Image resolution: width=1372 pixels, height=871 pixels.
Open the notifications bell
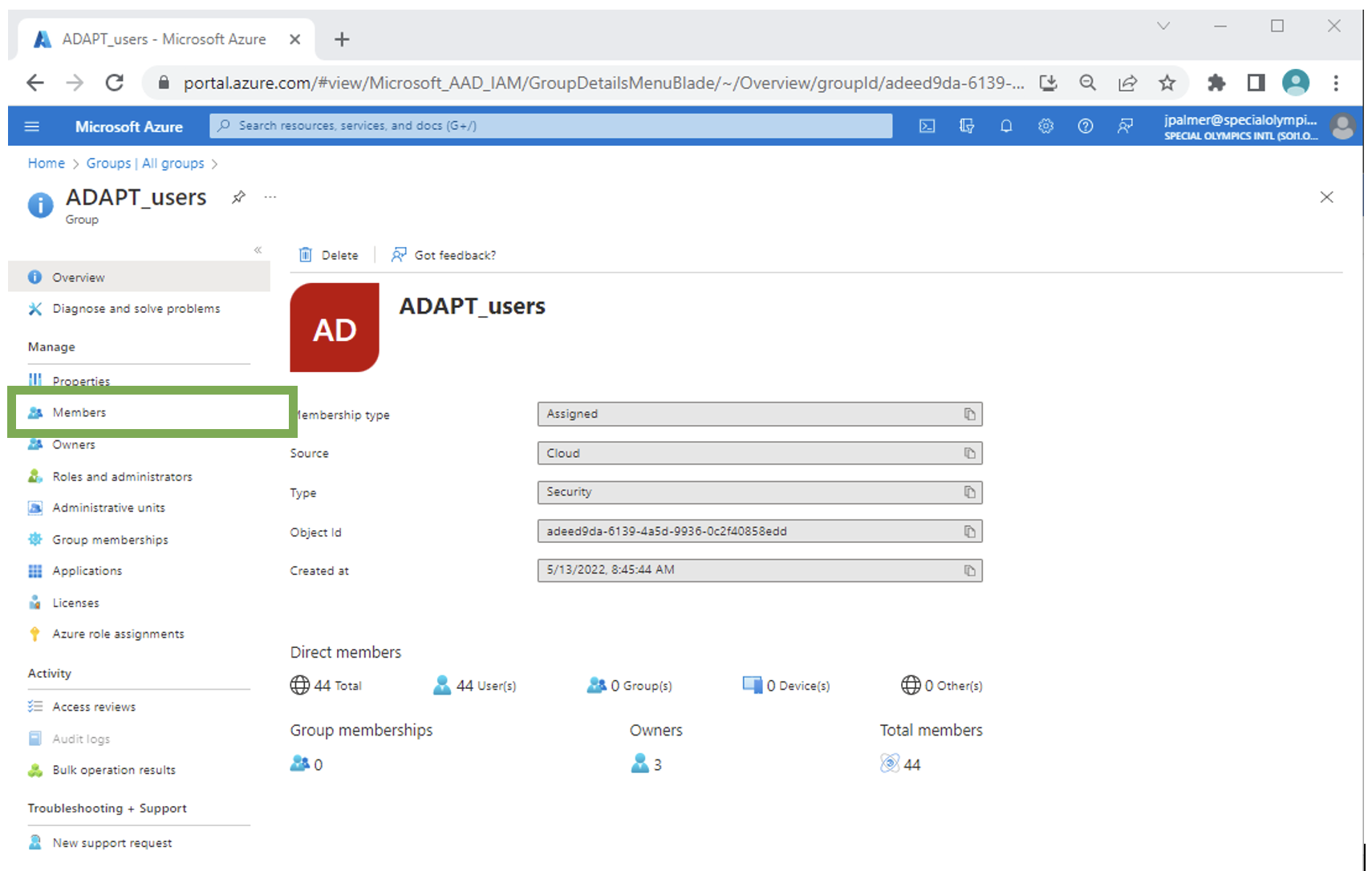tap(1006, 126)
